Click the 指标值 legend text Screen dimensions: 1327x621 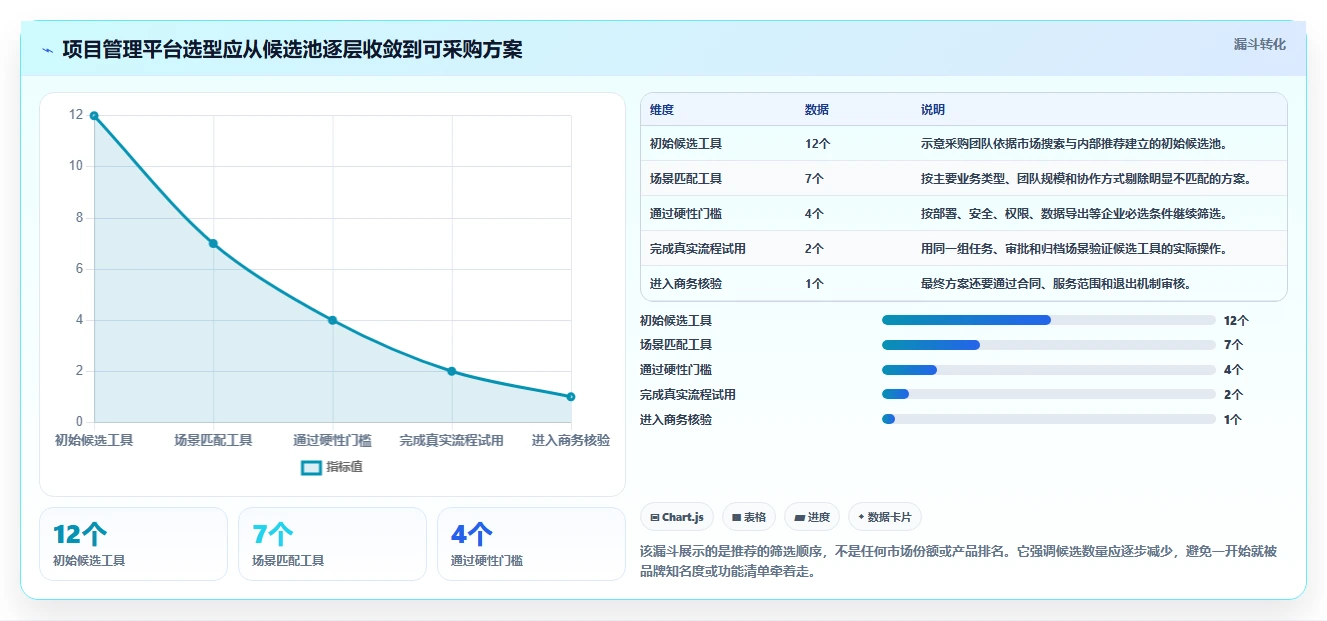(345, 467)
